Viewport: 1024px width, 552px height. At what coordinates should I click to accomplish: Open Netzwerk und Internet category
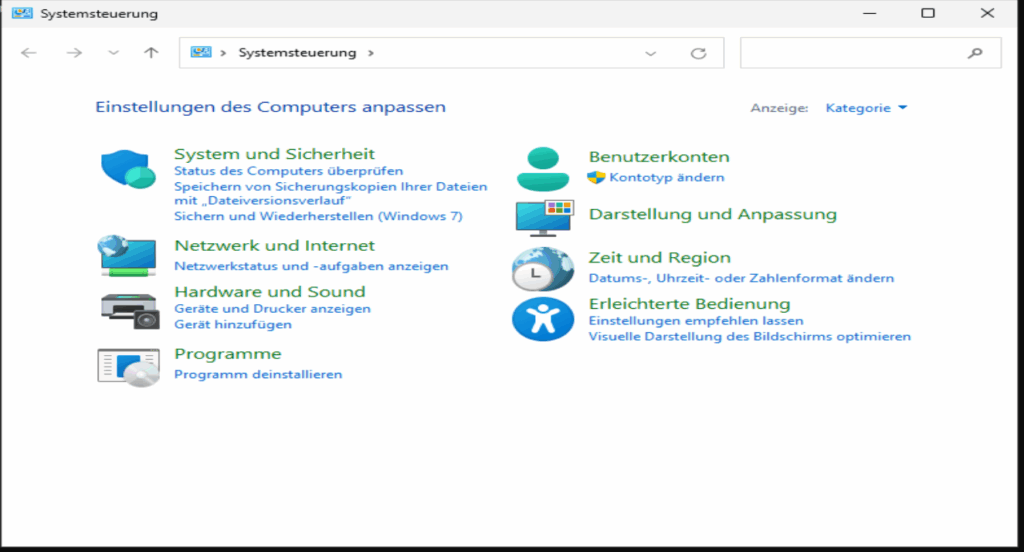(x=274, y=246)
